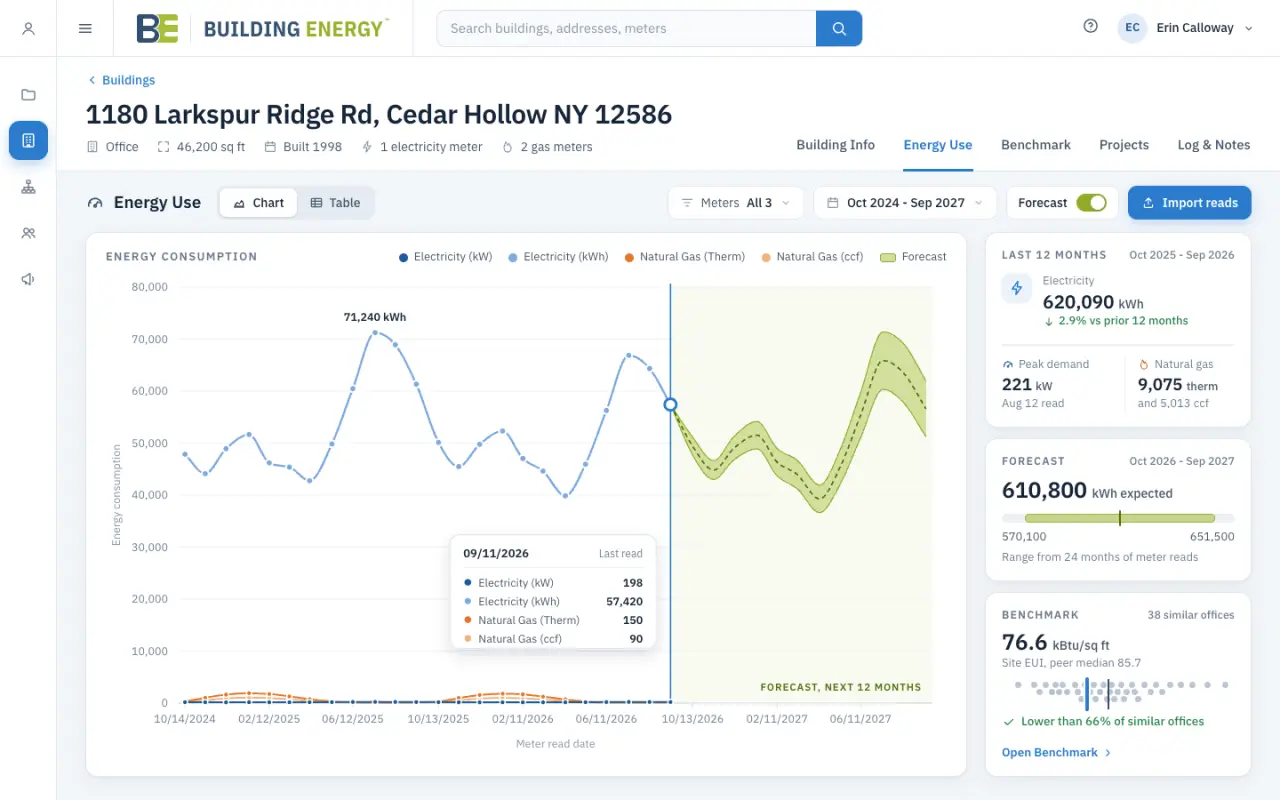The image size is (1280, 800).
Task: Open the hierarchy org-chart sidebar icon
Action: (28, 187)
